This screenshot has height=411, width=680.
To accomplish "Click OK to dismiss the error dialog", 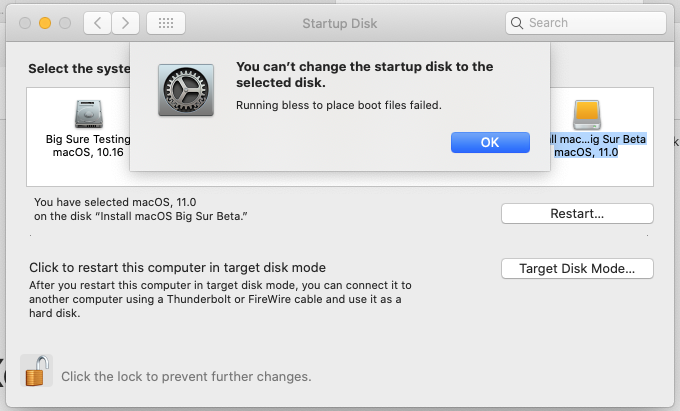I will pos(490,142).
